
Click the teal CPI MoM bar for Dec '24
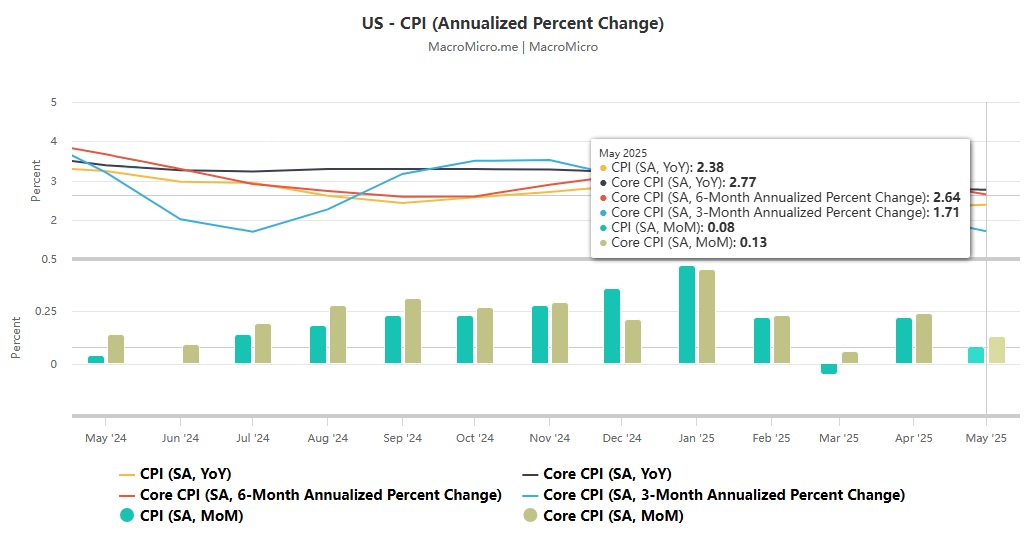pos(612,326)
